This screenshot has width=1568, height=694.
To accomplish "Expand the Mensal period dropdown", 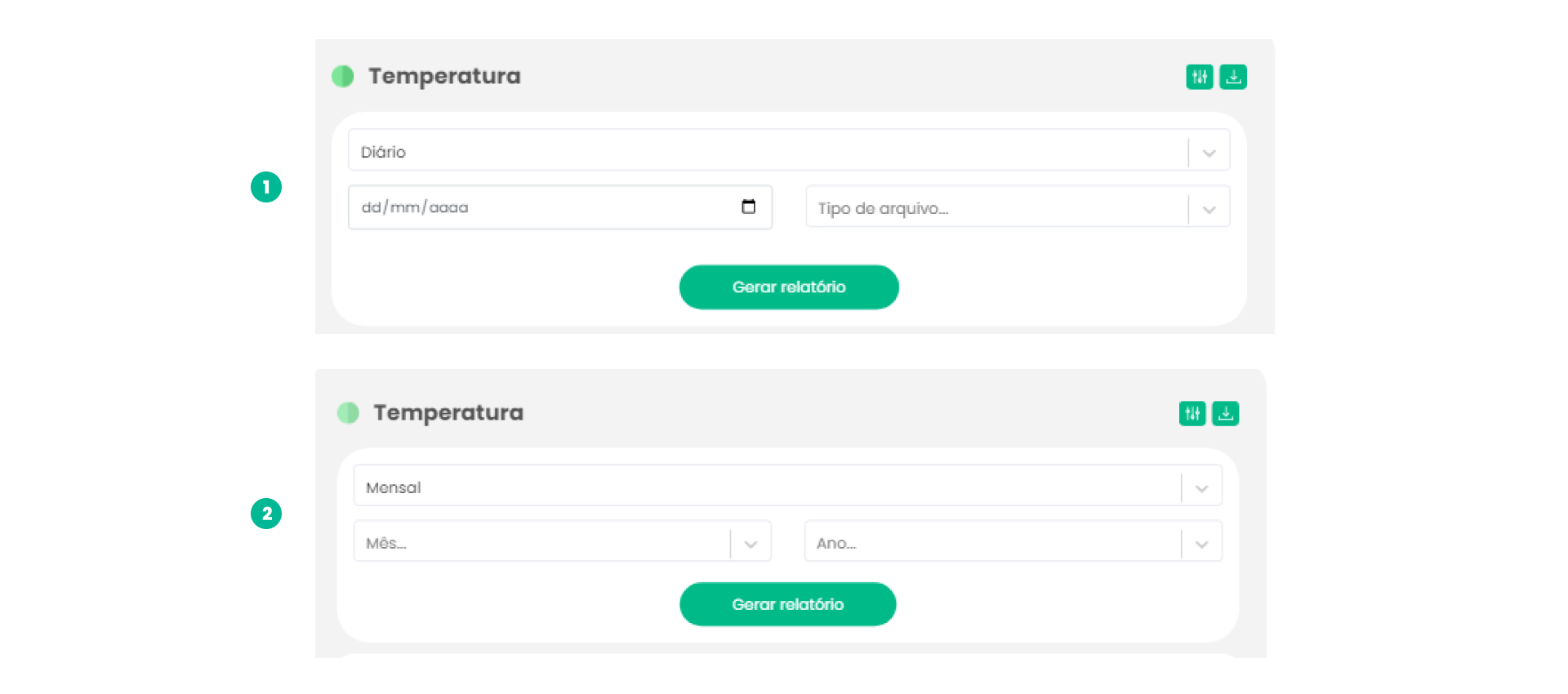I will [x=1201, y=488].
